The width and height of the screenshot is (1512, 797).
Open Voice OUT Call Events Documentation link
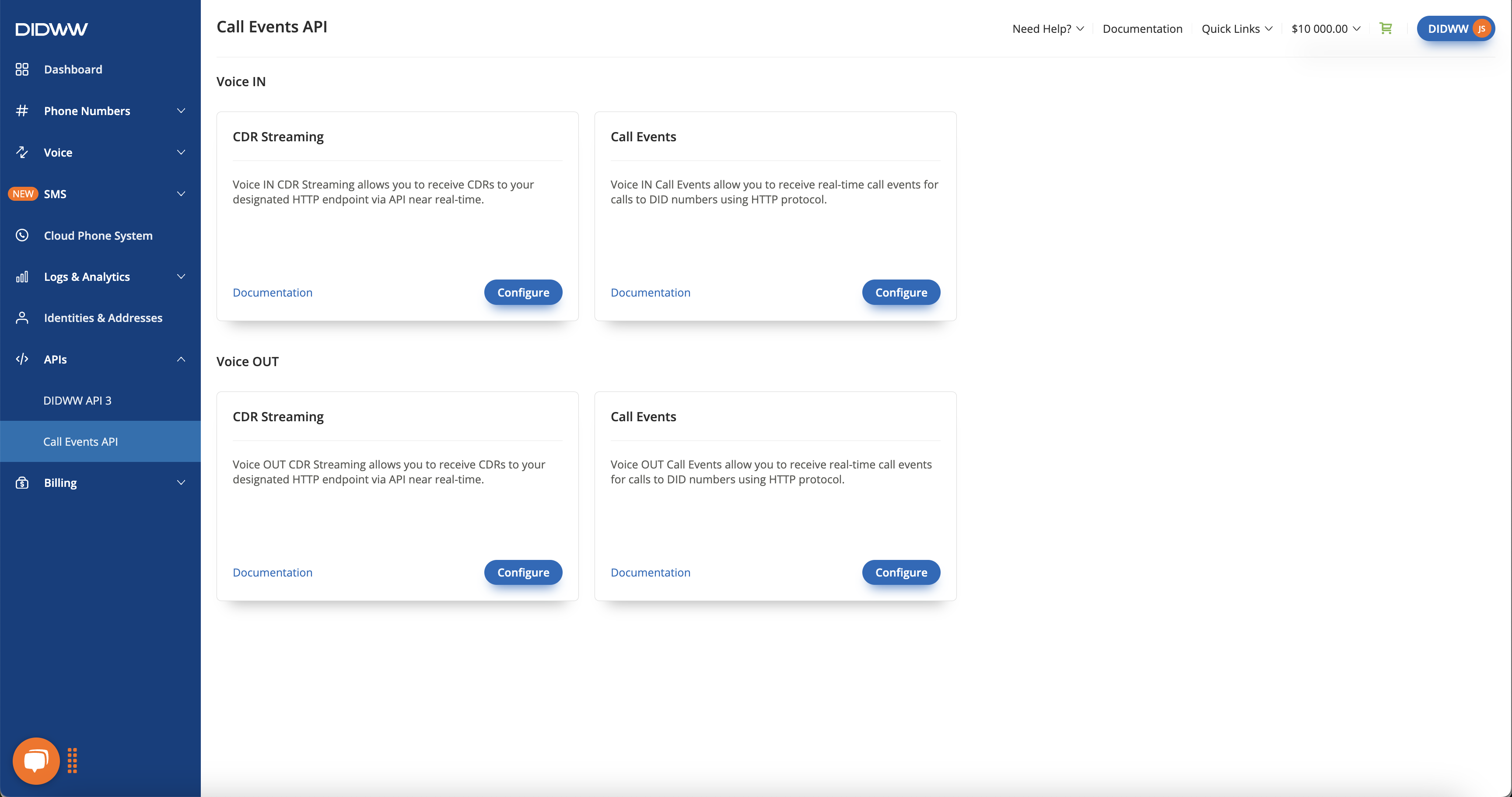point(651,572)
